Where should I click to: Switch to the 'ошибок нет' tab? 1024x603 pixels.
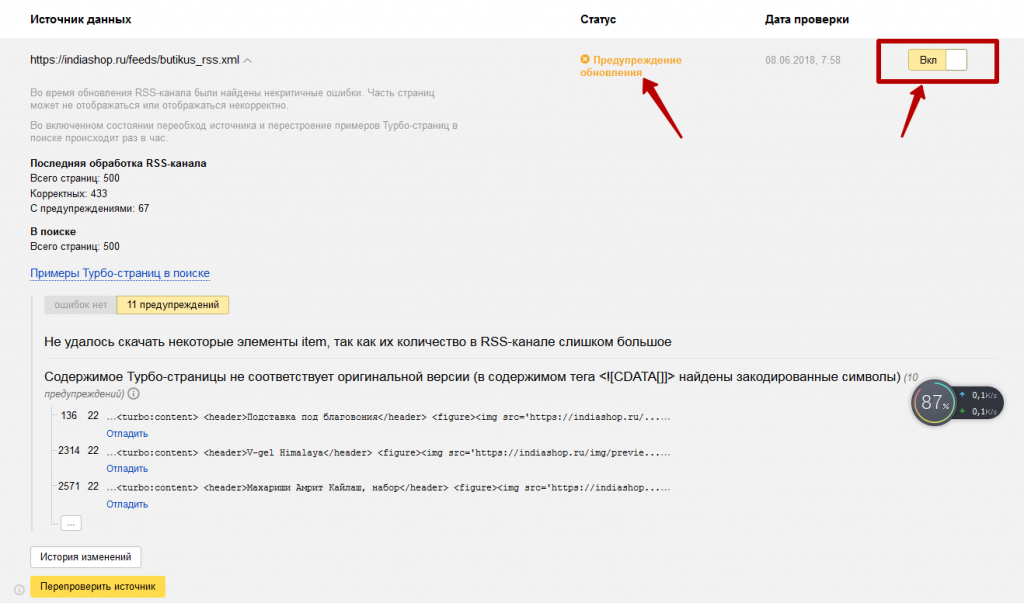tap(80, 306)
